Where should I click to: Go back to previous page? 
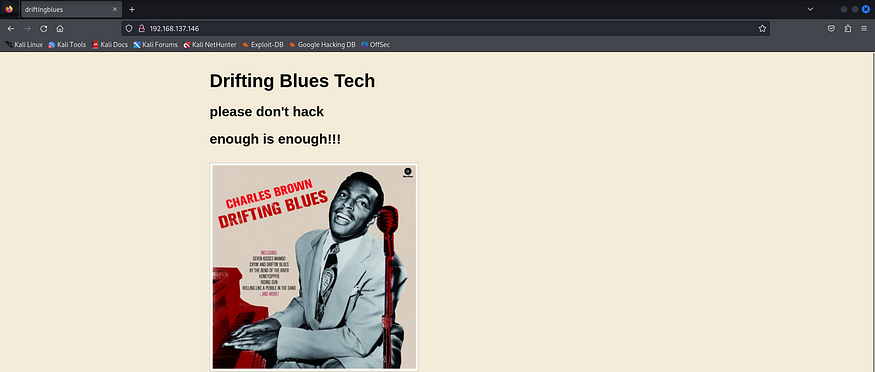point(11,28)
